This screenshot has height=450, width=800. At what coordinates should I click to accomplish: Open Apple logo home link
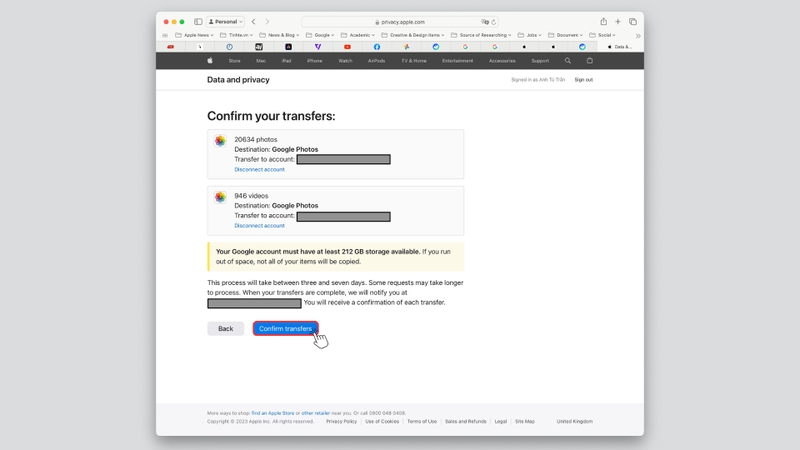tap(210, 61)
